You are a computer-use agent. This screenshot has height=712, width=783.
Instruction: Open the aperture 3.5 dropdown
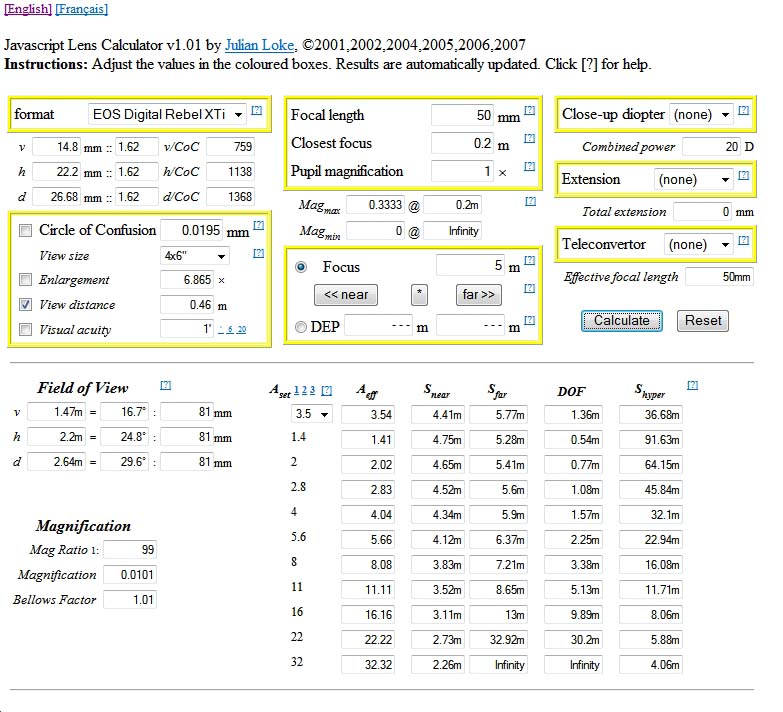[x=310, y=414]
